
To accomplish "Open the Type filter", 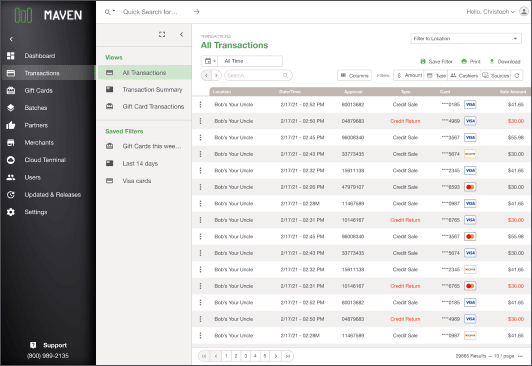I will (436, 75).
